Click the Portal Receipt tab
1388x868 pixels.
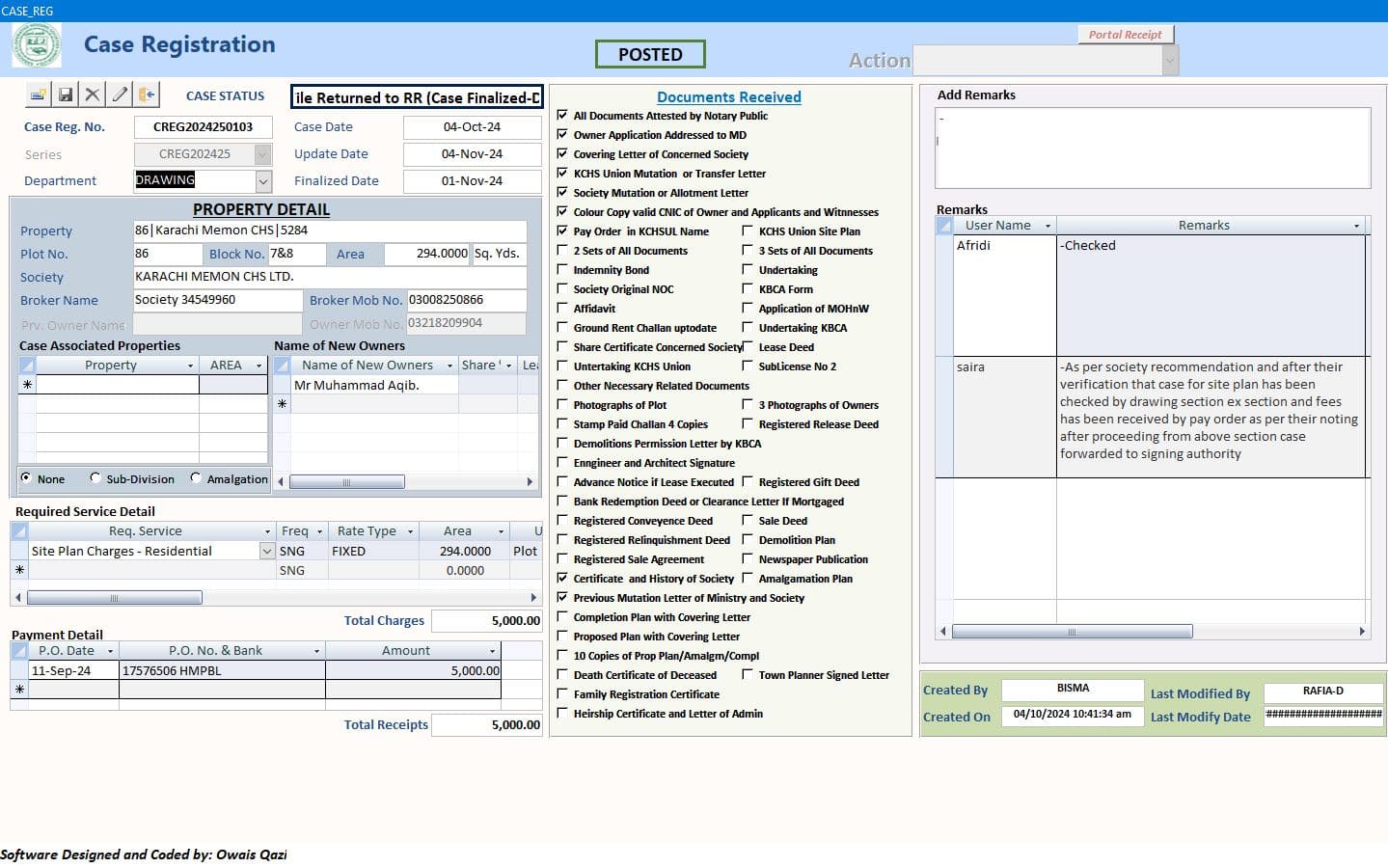click(x=1125, y=35)
